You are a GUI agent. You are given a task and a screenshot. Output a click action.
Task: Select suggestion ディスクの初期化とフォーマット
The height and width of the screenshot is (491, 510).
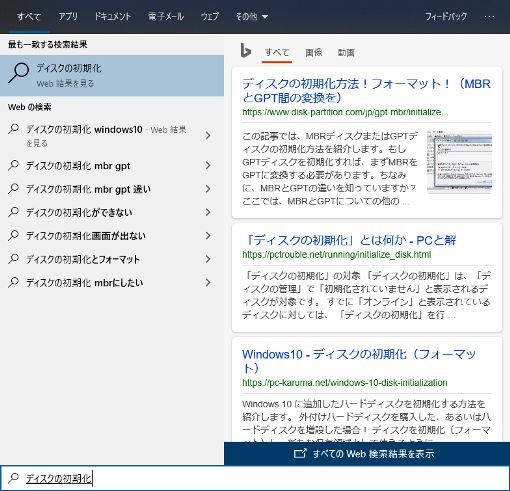112,259
